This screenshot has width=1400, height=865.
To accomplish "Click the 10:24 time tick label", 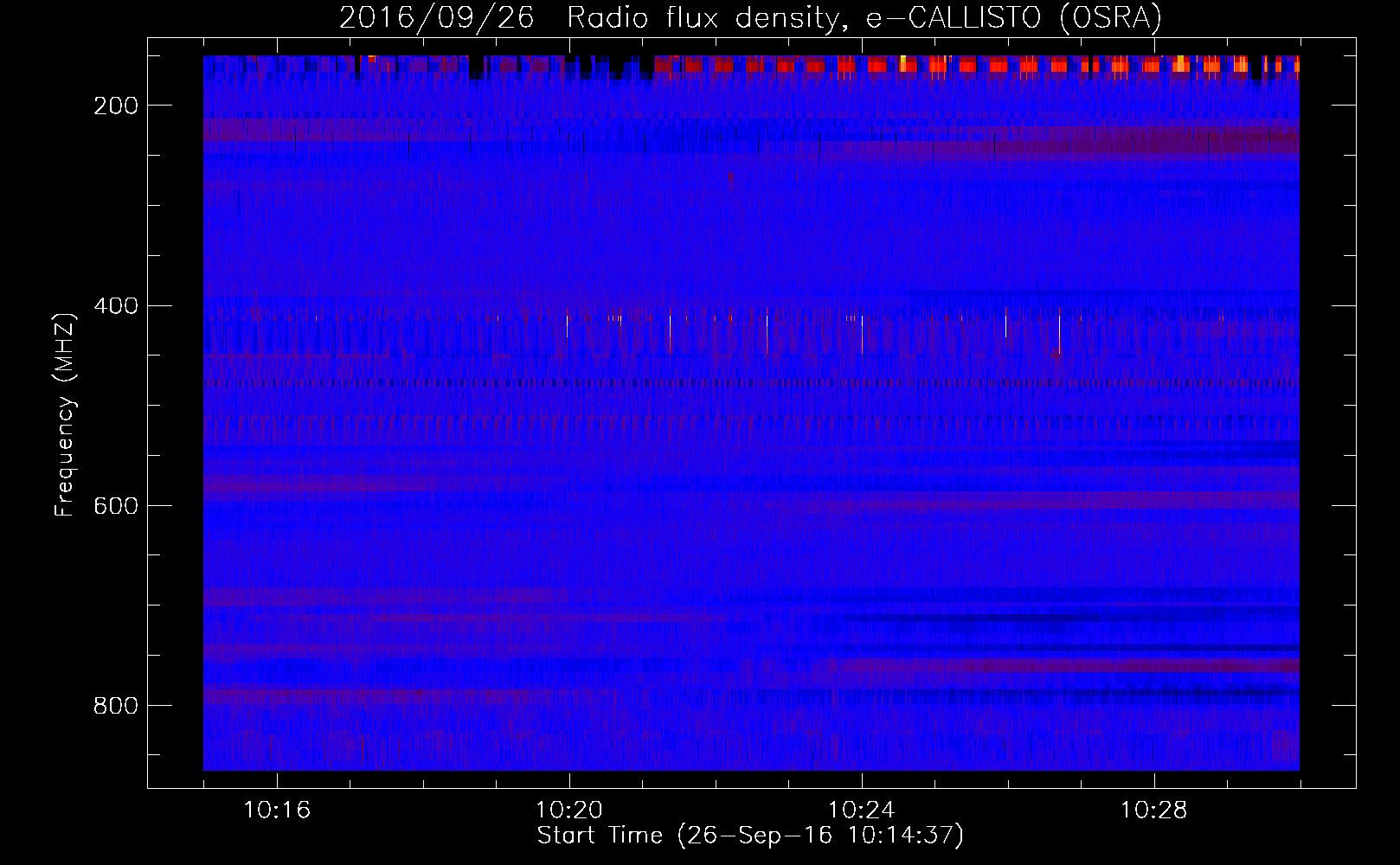I will [862, 810].
